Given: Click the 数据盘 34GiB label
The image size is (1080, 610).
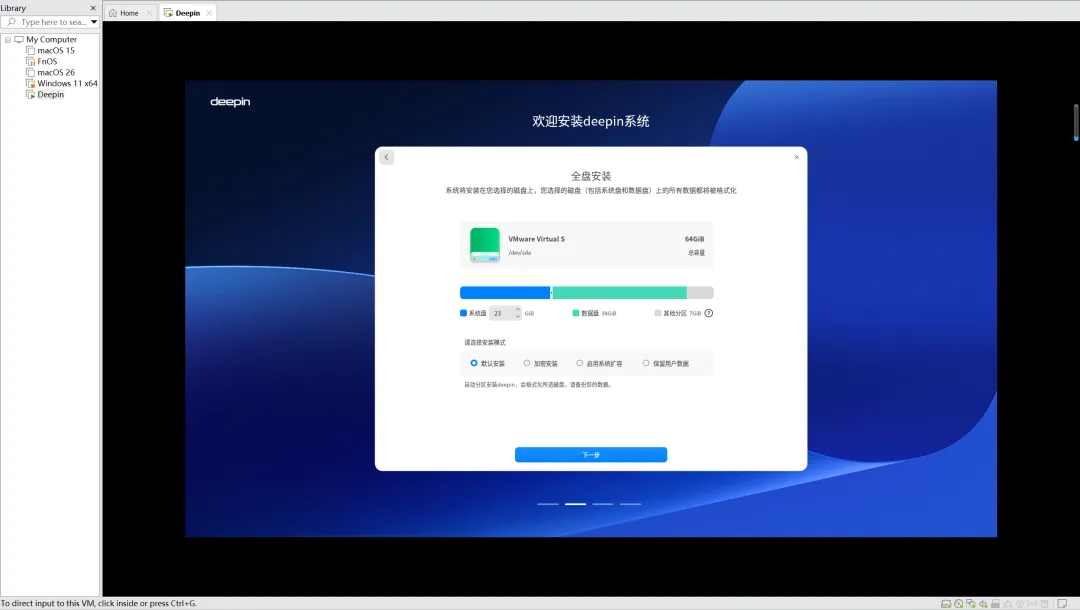Looking at the screenshot, I should pos(599,313).
